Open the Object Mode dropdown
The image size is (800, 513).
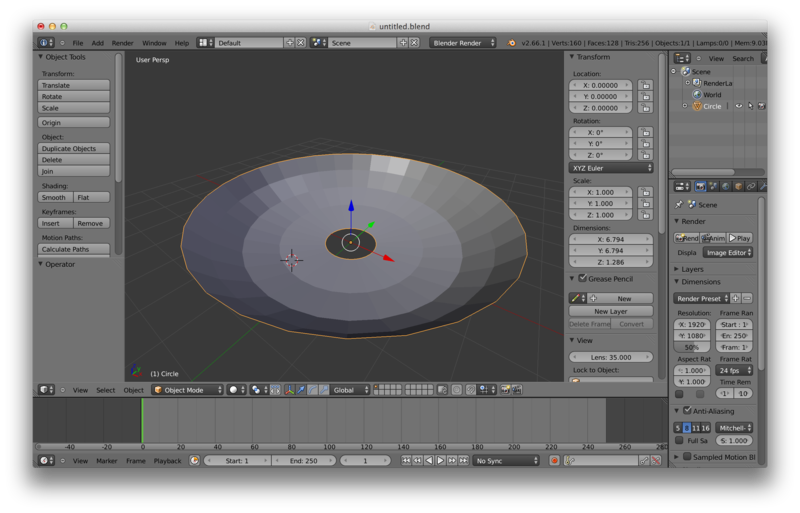tap(188, 390)
